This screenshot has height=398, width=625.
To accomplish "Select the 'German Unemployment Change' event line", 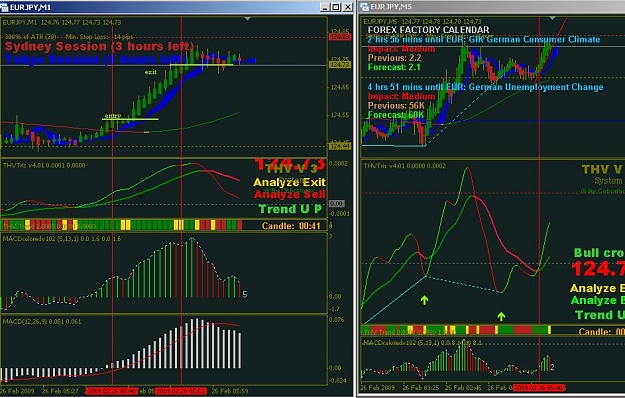I will pyautogui.click(x=485, y=87).
